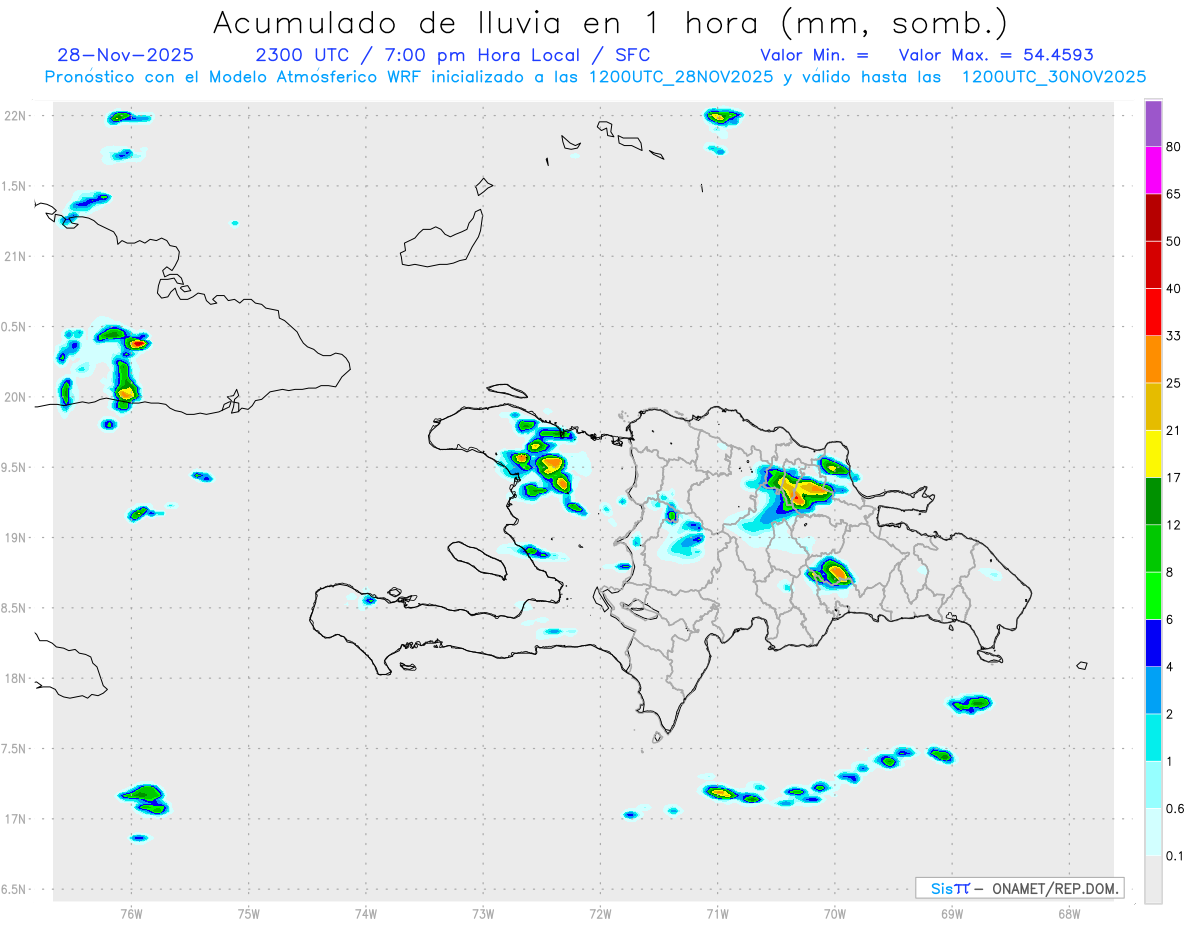
Task: Click the '75W' longitude axis label
Action: (249, 913)
